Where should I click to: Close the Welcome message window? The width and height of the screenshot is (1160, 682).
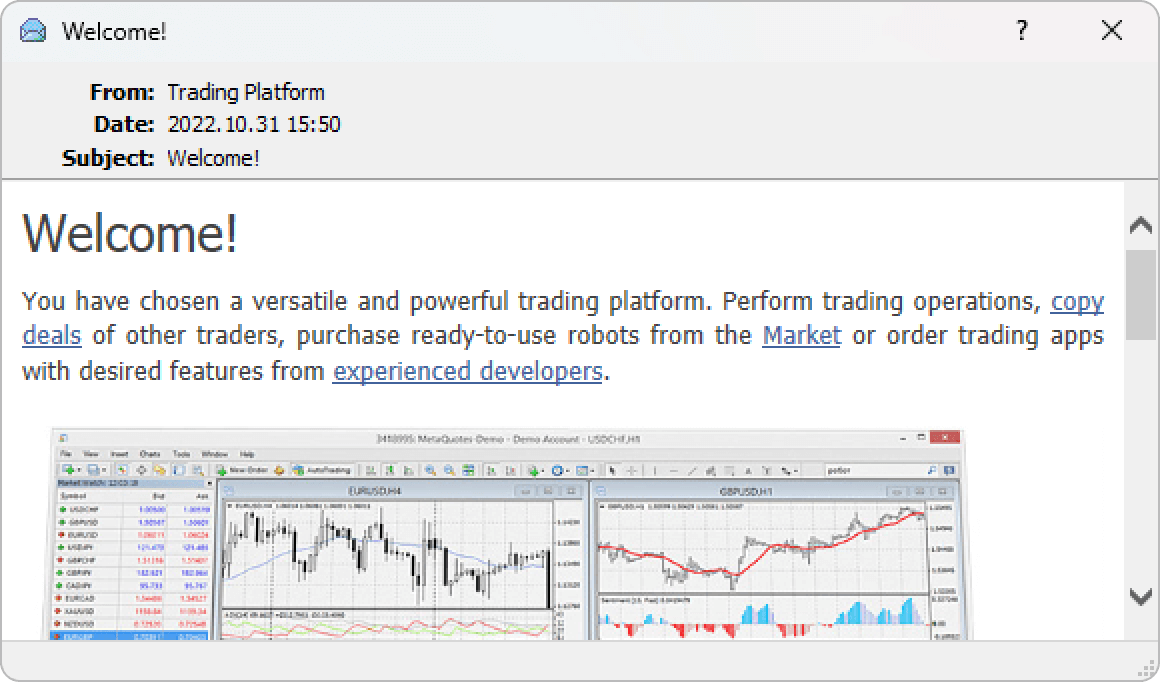(x=1111, y=31)
